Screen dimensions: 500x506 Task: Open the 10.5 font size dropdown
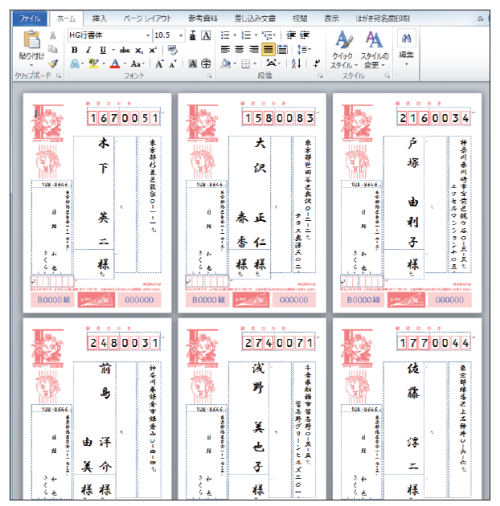(181, 35)
